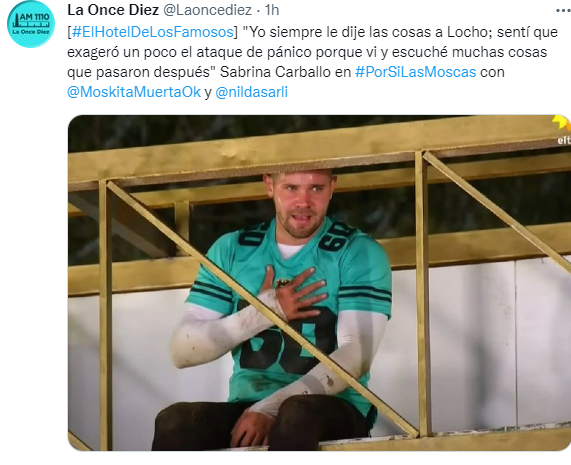Open the attached tweet image
The width and height of the screenshot is (571, 465).
319,283
